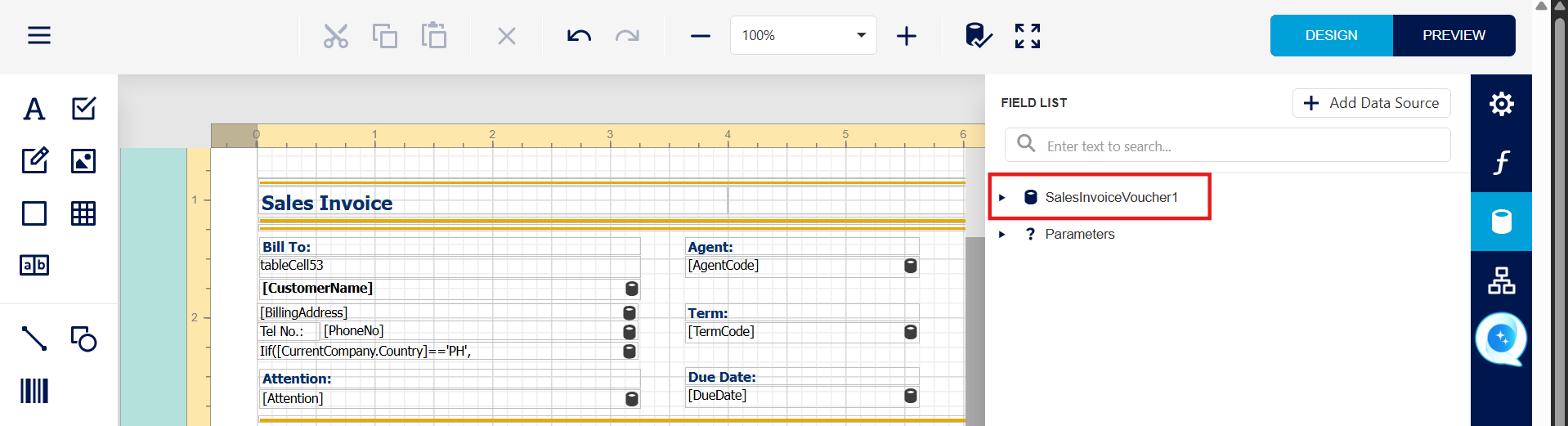The width and height of the screenshot is (1568, 426).
Task: Select the Tel No.: label
Action: coord(288,331)
